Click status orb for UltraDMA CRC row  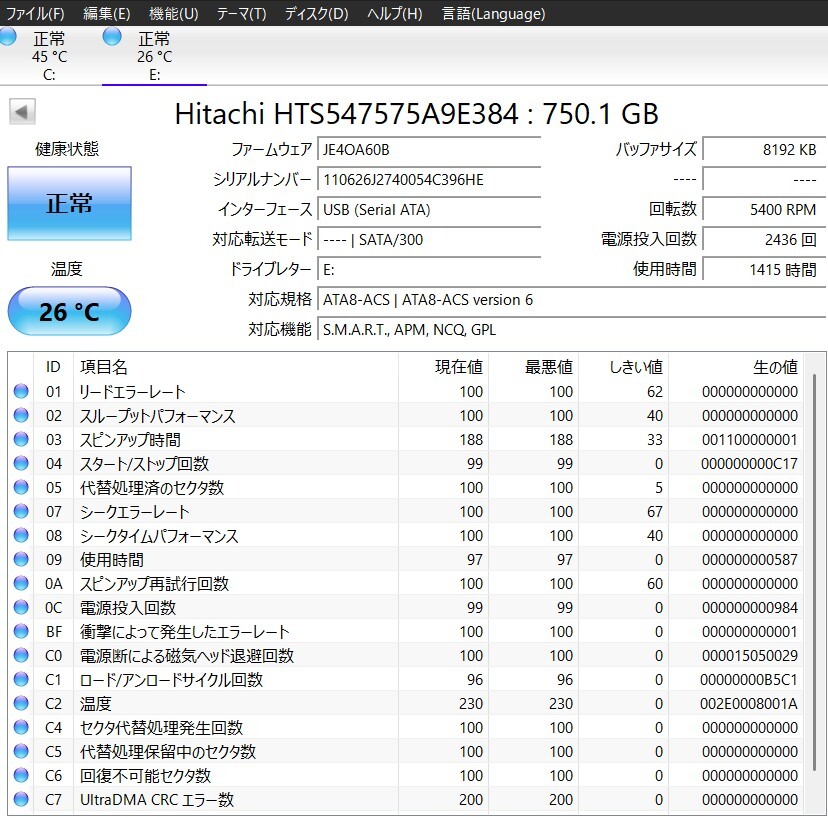21,800
